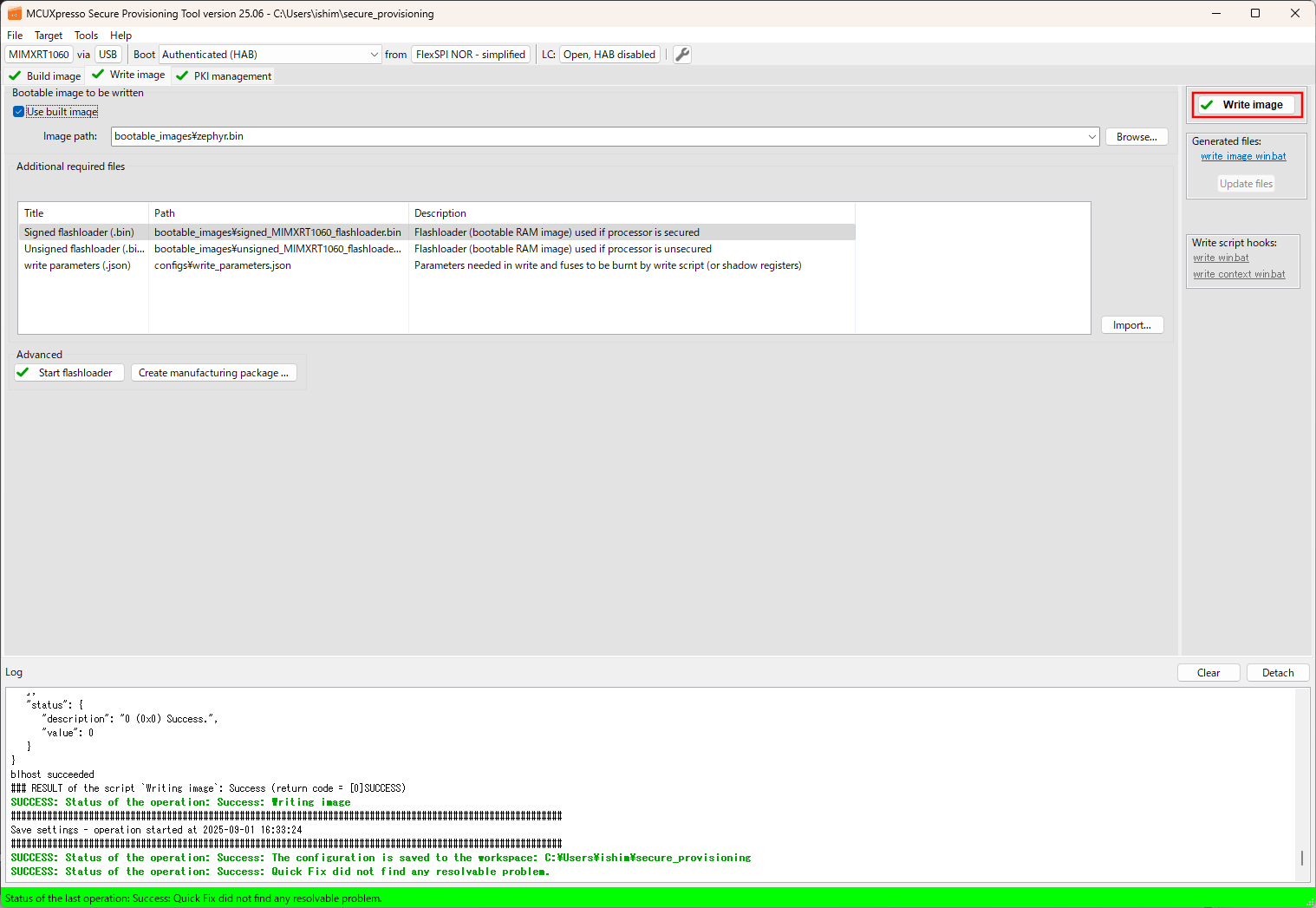Open the write_image_win.bat generated file link

click(x=1243, y=157)
